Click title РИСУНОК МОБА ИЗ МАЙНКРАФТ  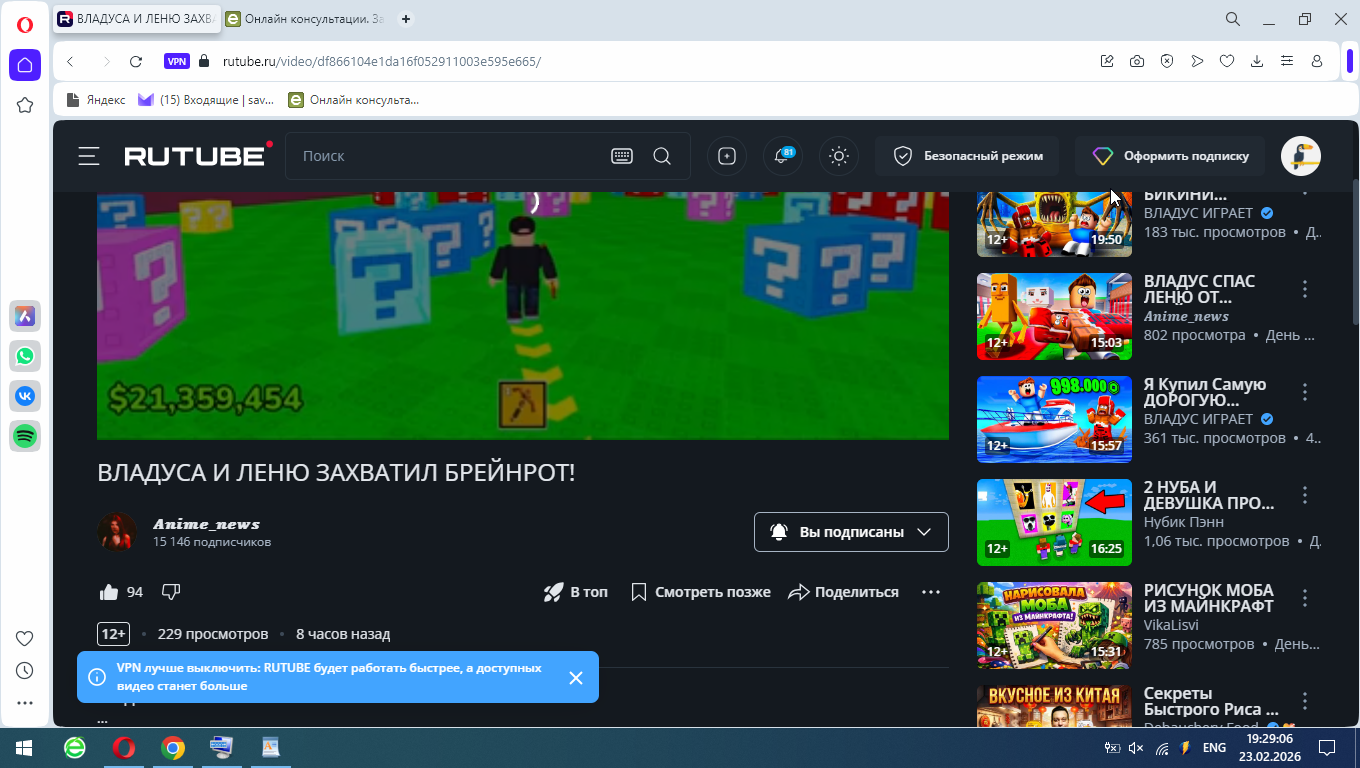click(1209, 598)
